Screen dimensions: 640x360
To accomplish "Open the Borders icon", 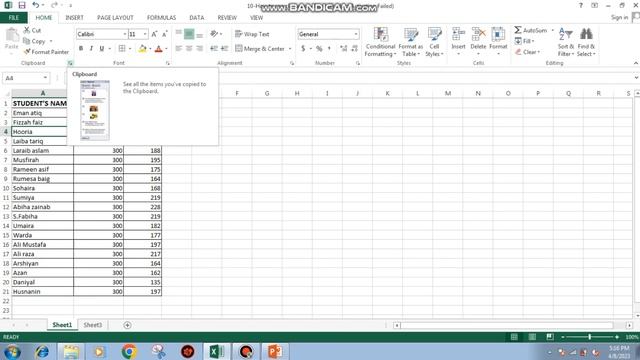I will pyautogui.click(x=122, y=49).
